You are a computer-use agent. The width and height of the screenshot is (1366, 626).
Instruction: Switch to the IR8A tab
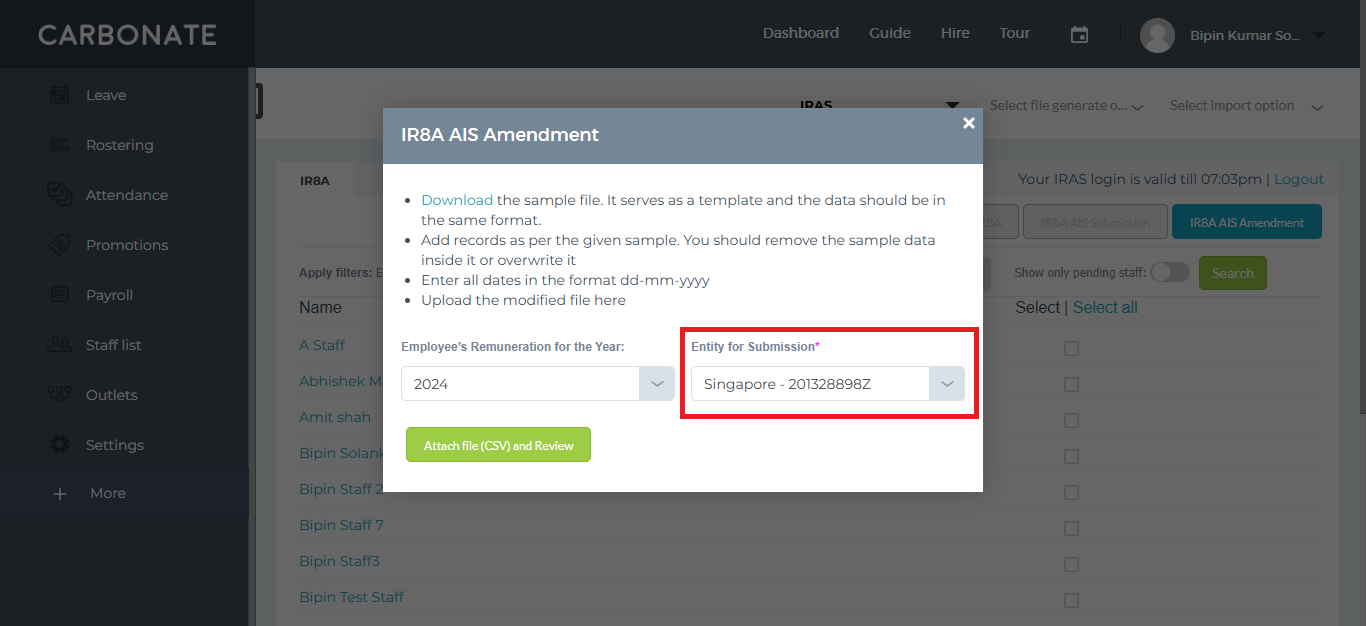315,181
